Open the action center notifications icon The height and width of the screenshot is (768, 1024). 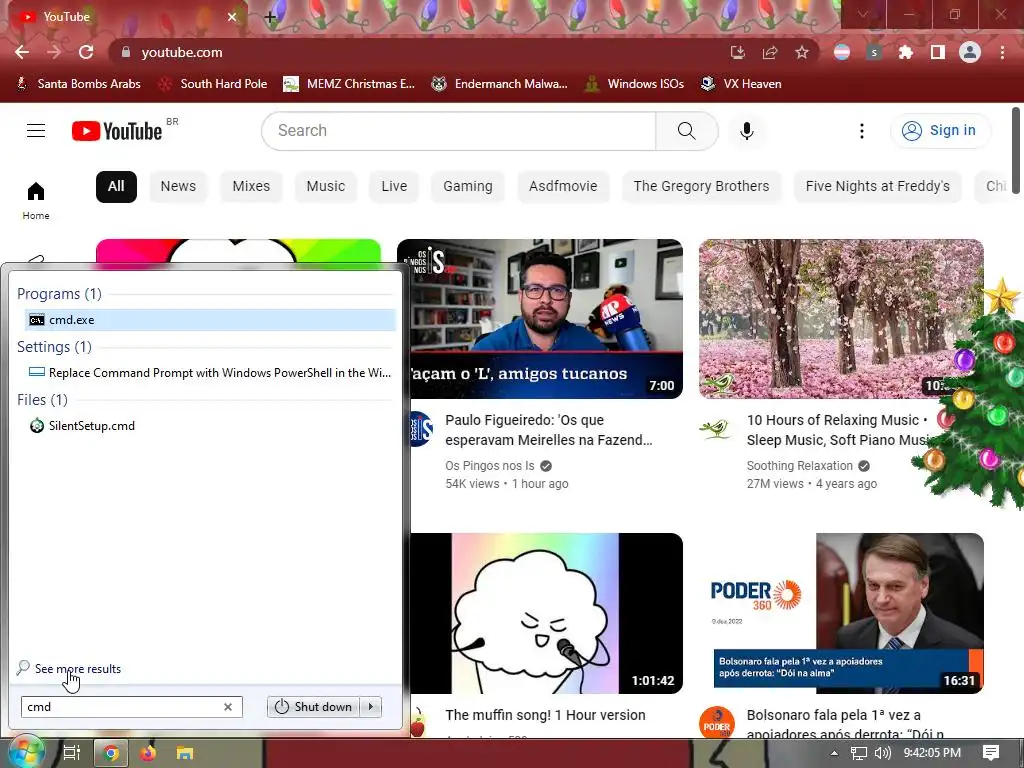tap(991, 753)
